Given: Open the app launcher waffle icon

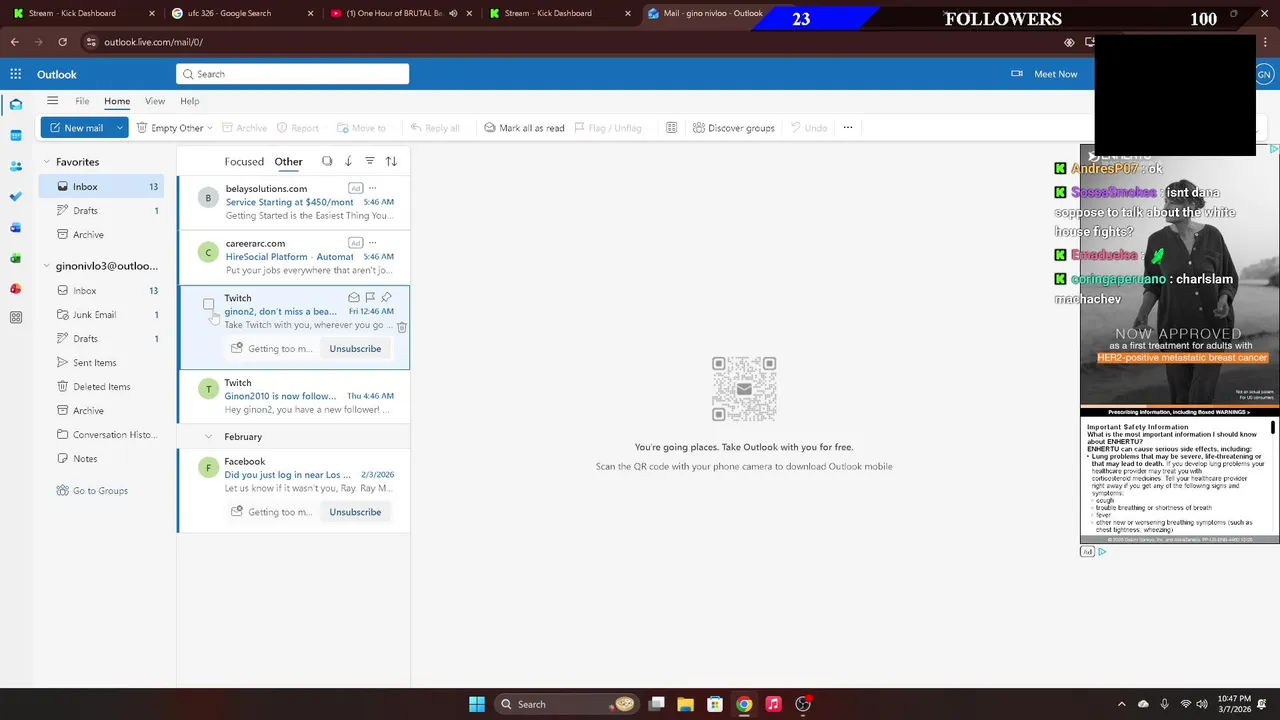Looking at the screenshot, I should click(x=15, y=74).
